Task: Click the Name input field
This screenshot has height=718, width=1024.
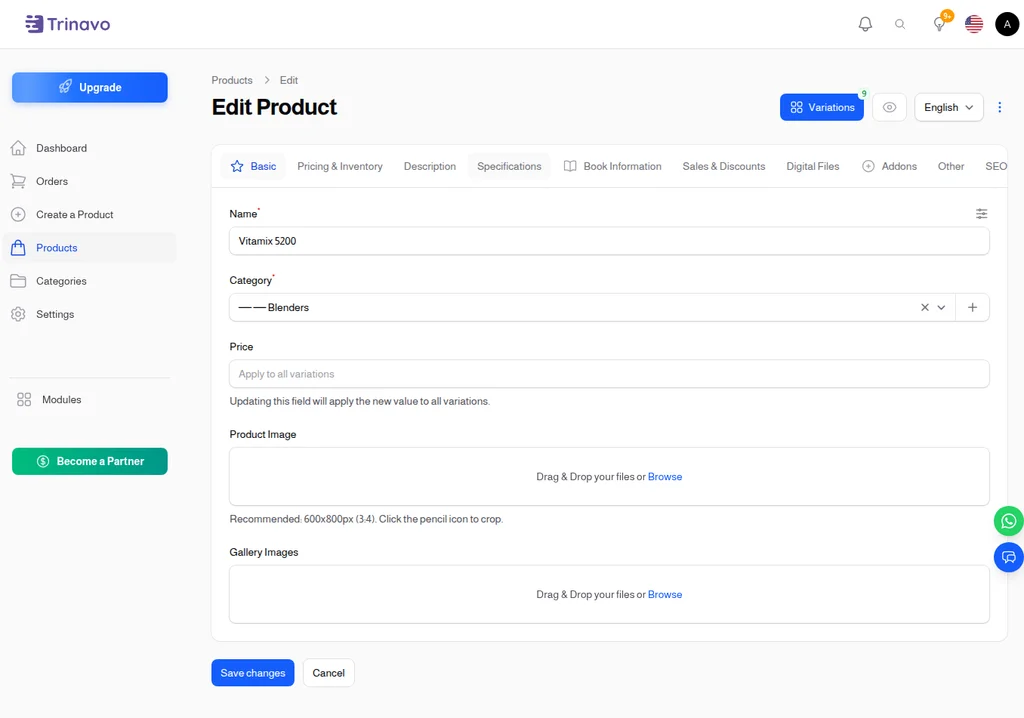Action: tap(609, 241)
